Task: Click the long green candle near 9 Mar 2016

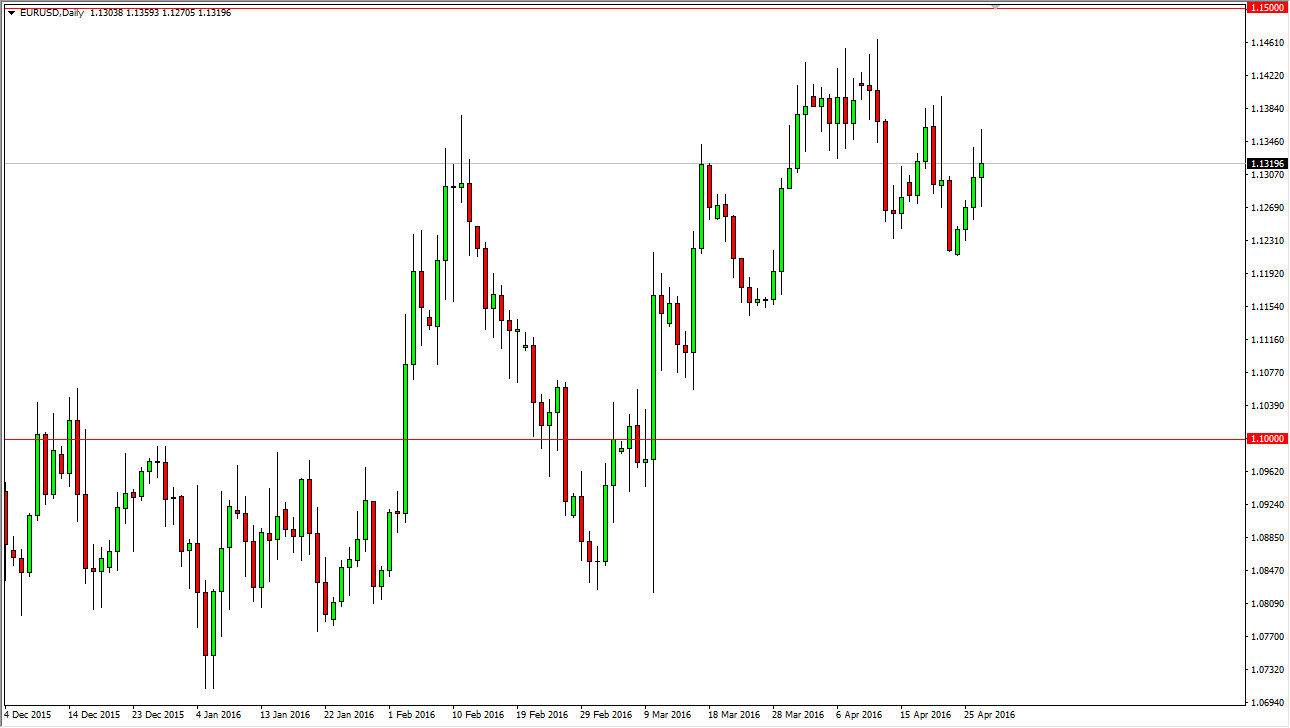Action: point(655,370)
